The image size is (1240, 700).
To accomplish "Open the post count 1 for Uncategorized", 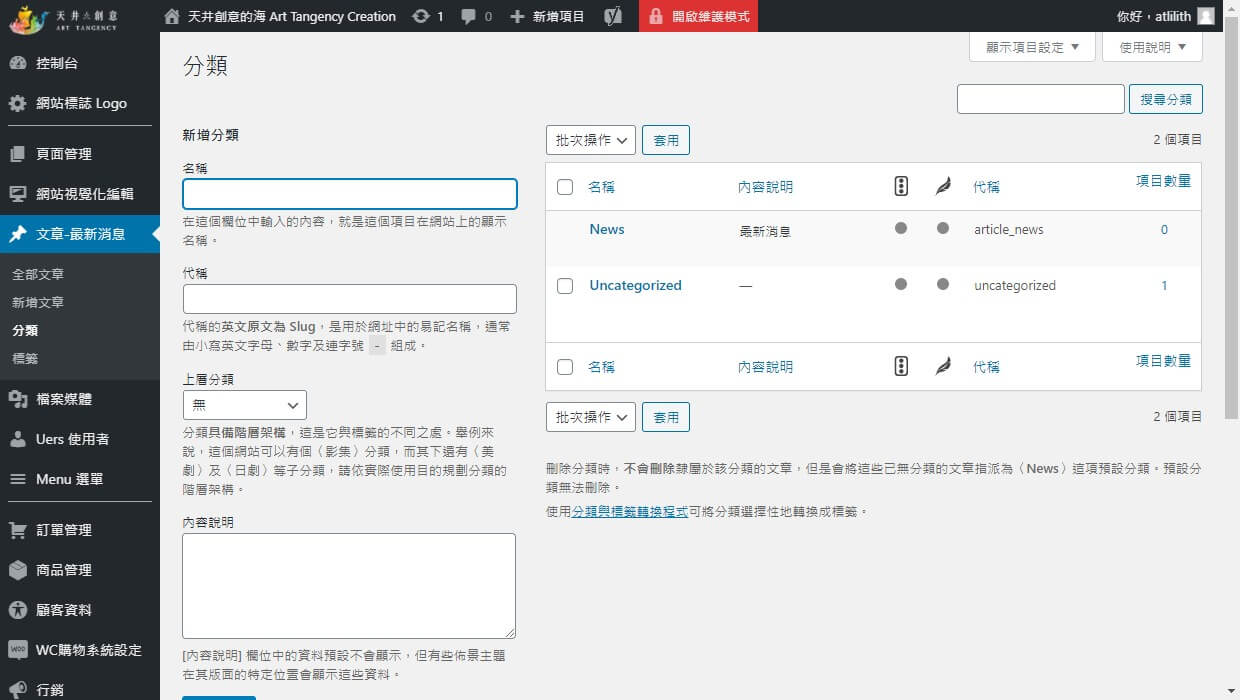I will point(1164,285).
